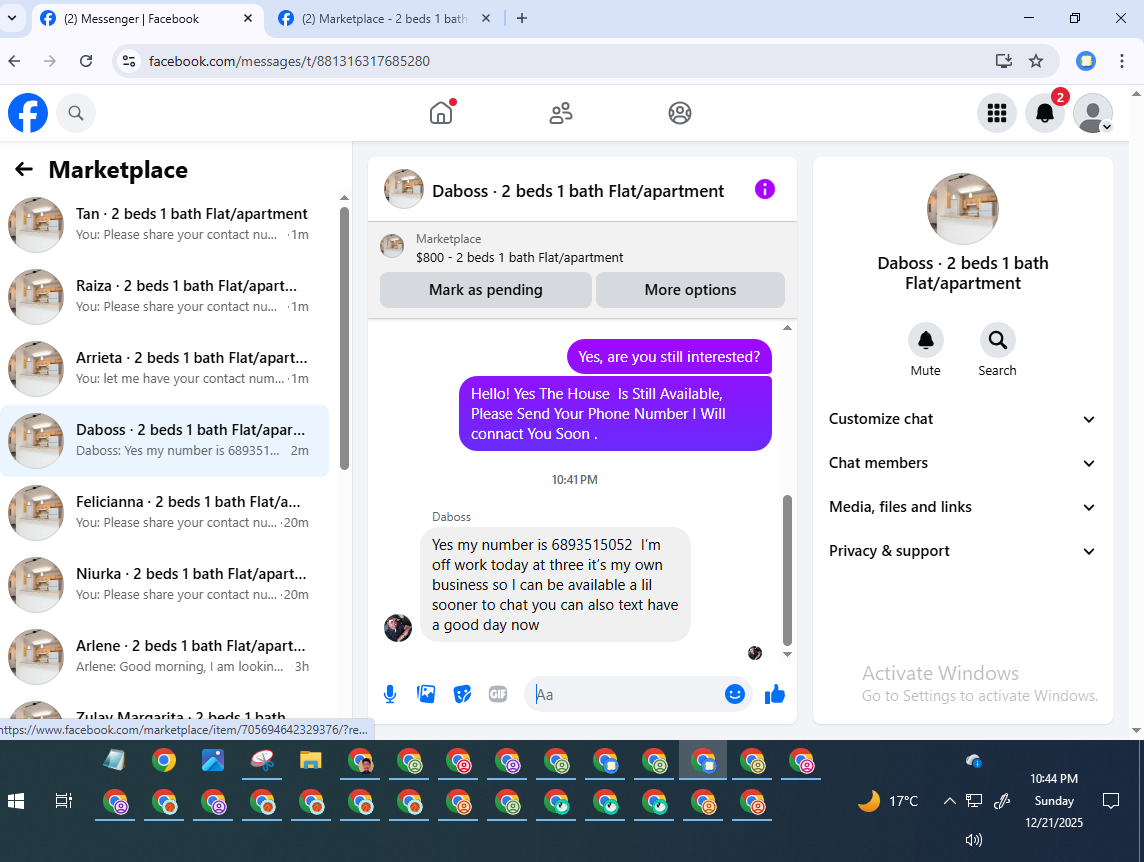
Task: Expand Media, files and links section
Action: (x=962, y=507)
